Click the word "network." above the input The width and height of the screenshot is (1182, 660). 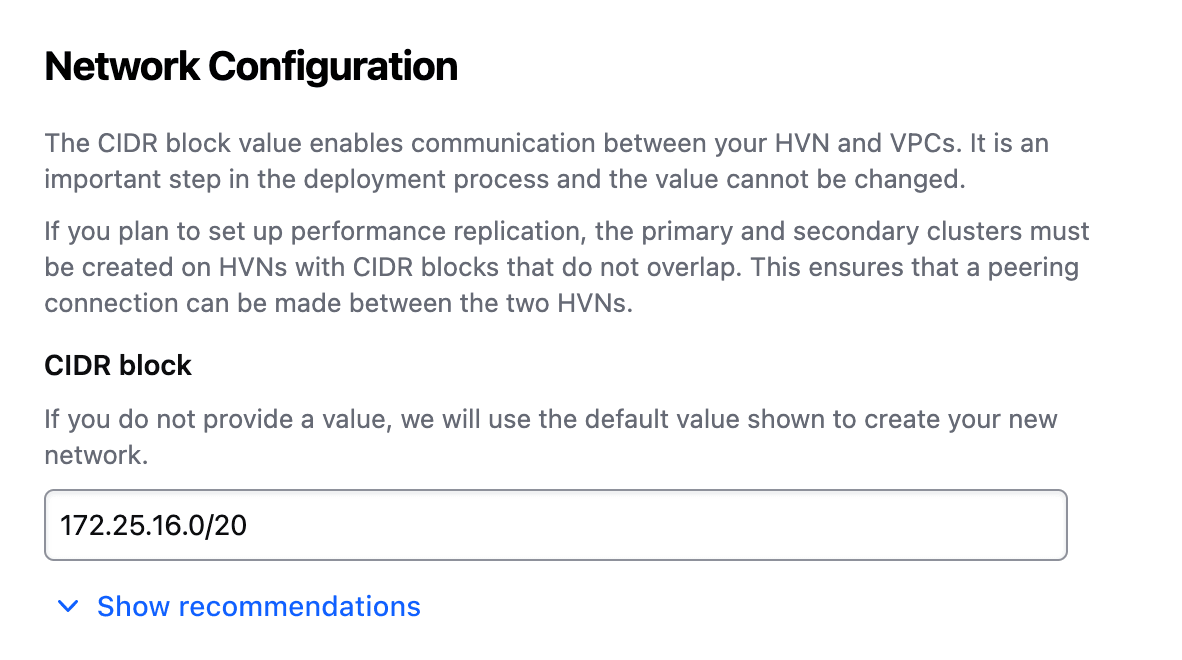(x=96, y=455)
